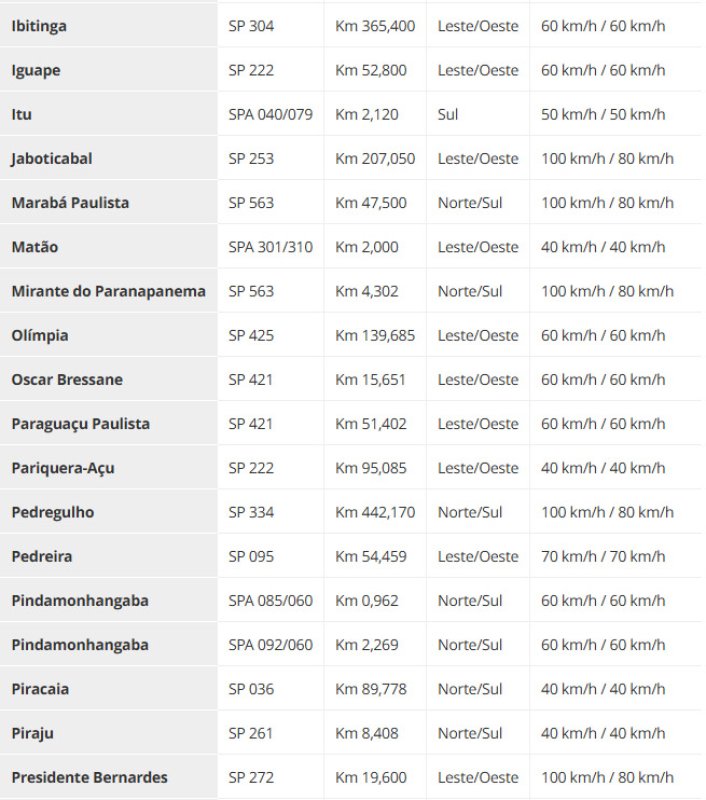Click the SPA 092/060 road cell

(270, 644)
